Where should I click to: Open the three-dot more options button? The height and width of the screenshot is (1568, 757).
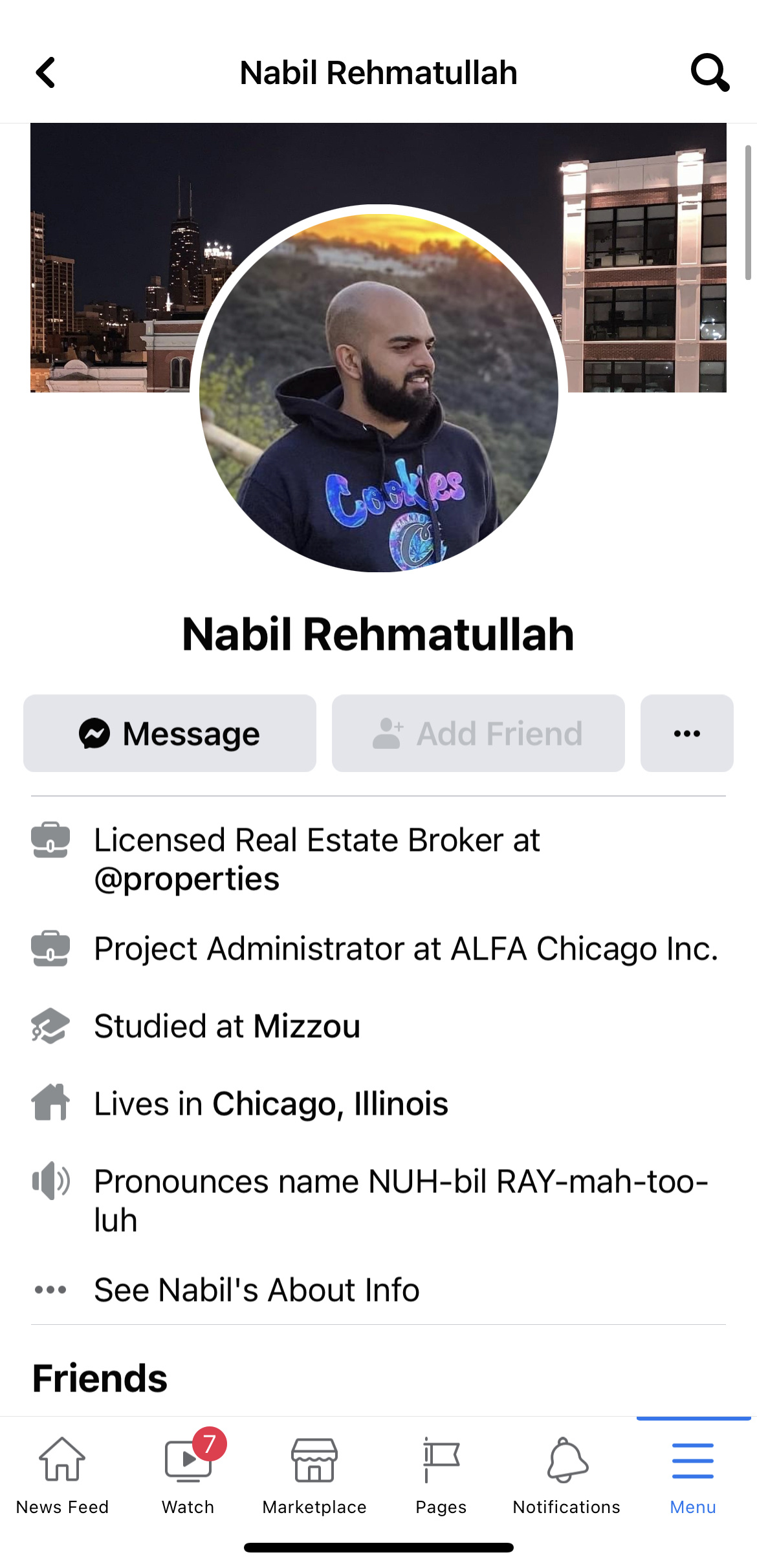coord(687,733)
